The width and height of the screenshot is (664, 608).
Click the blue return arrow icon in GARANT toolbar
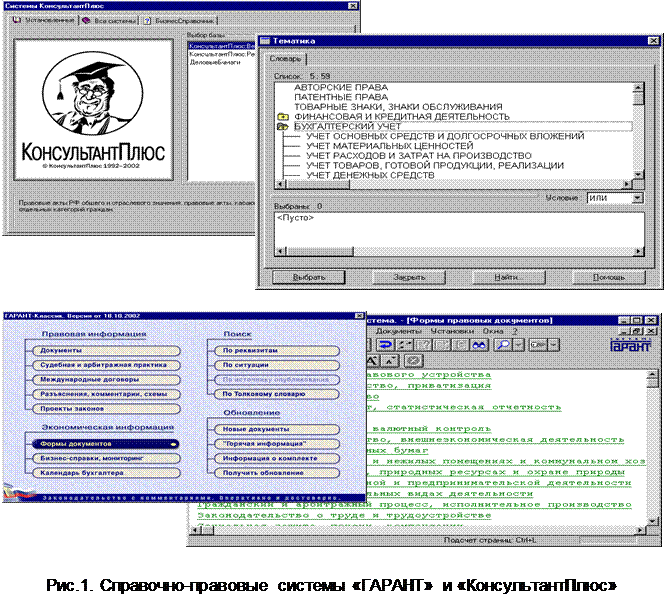(x=385, y=345)
